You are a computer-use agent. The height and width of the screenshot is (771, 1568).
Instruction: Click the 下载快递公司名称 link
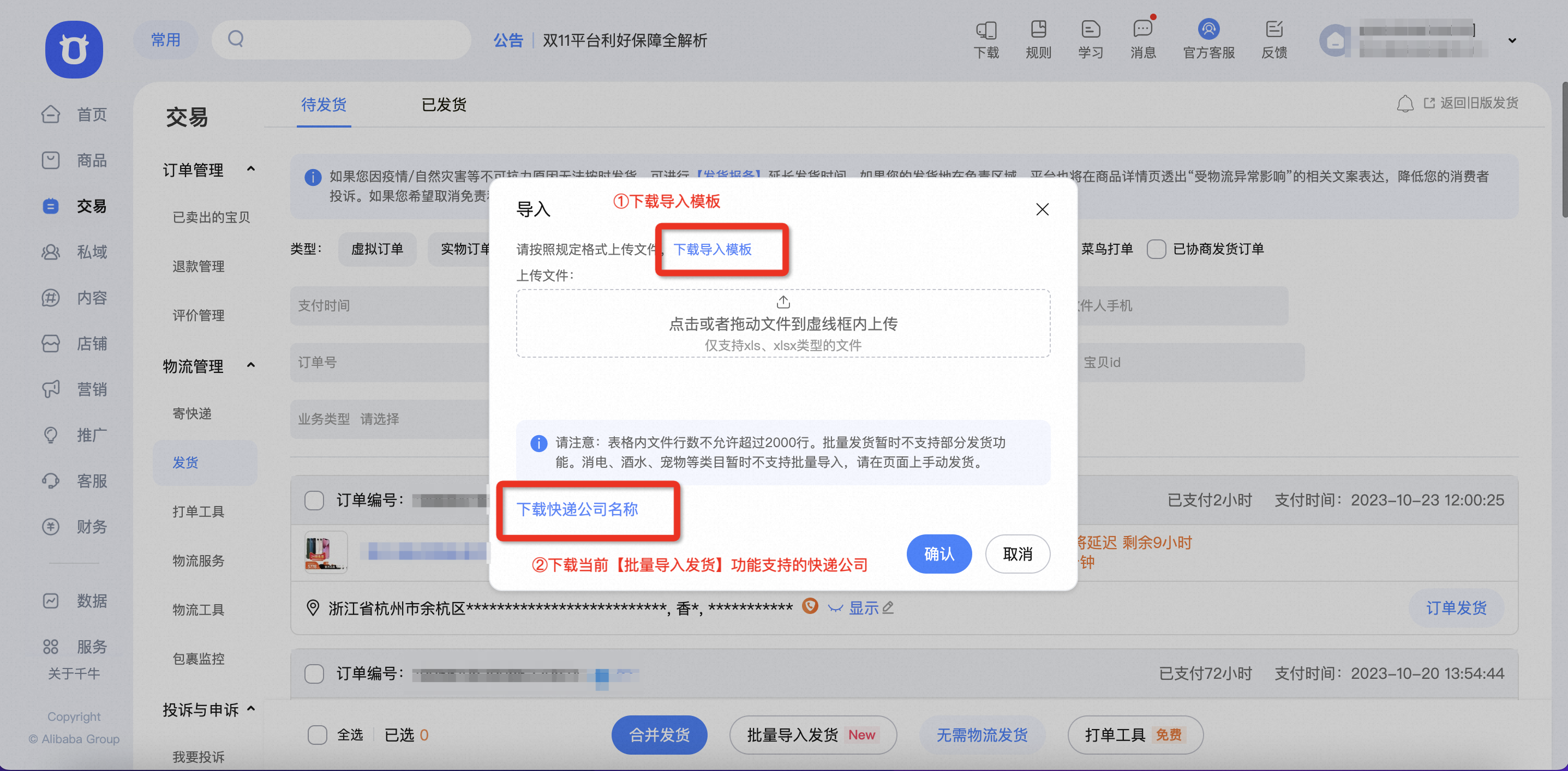tap(577, 509)
